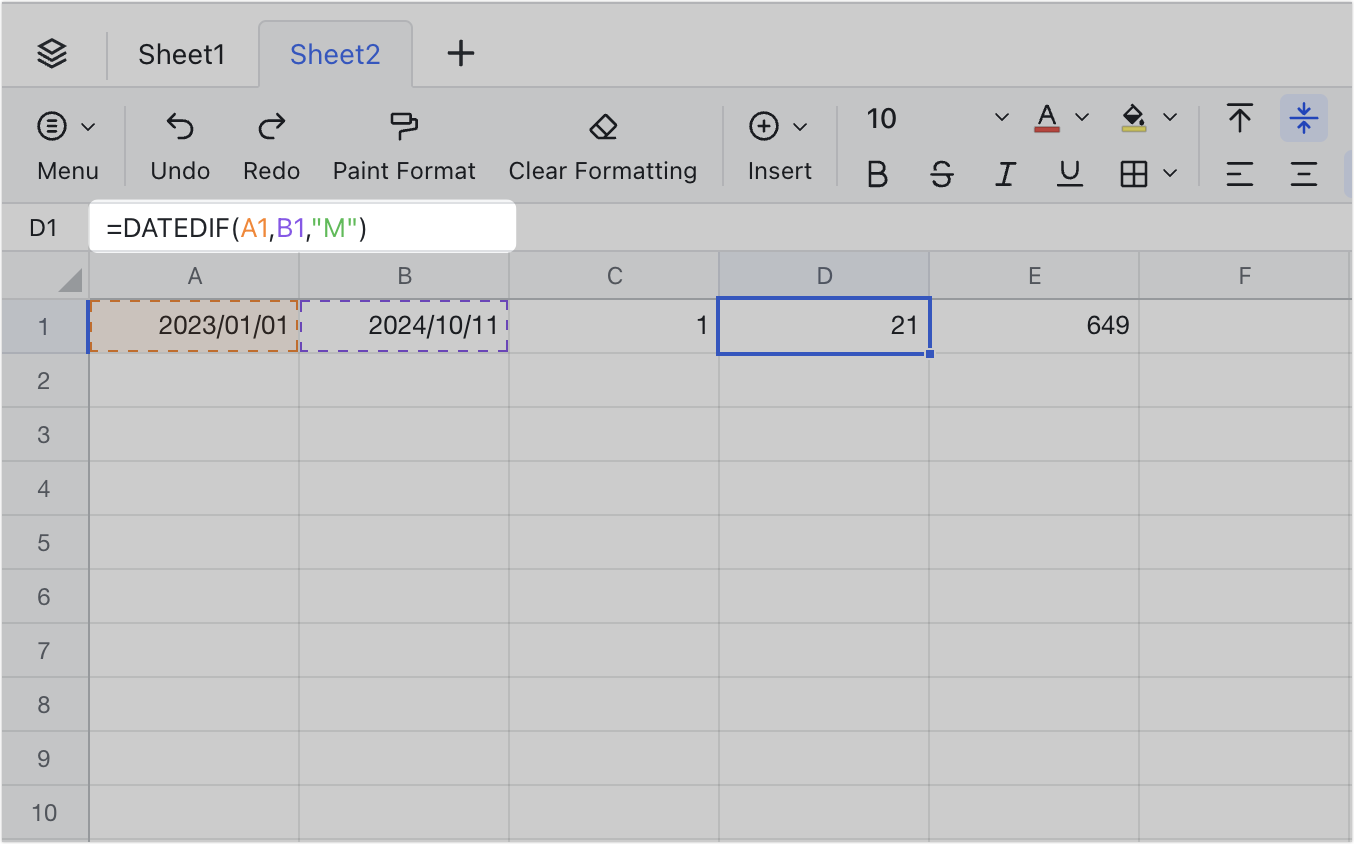Expand the borders dropdown arrow
Image resolution: width=1354 pixels, height=844 pixels.
point(1170,175)
